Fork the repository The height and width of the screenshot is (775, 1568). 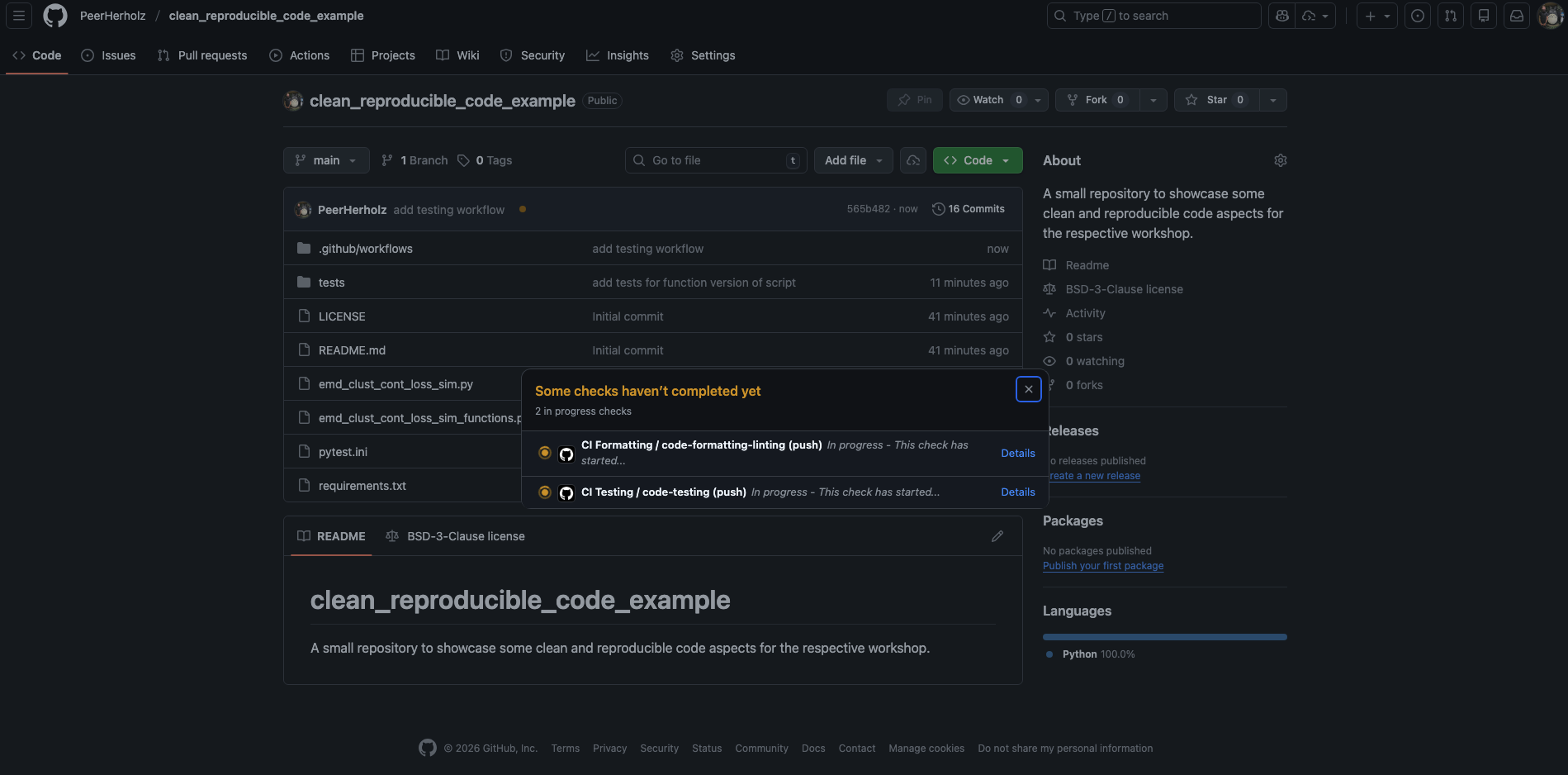(1096, 100)
